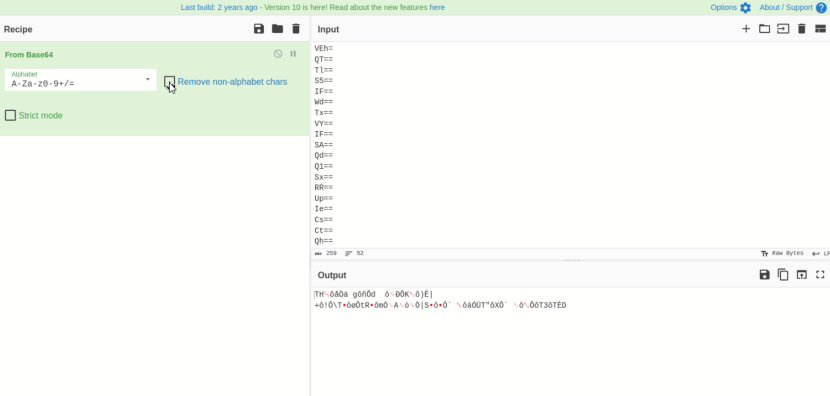Change end-of-line sequence LF

[821, 254]
